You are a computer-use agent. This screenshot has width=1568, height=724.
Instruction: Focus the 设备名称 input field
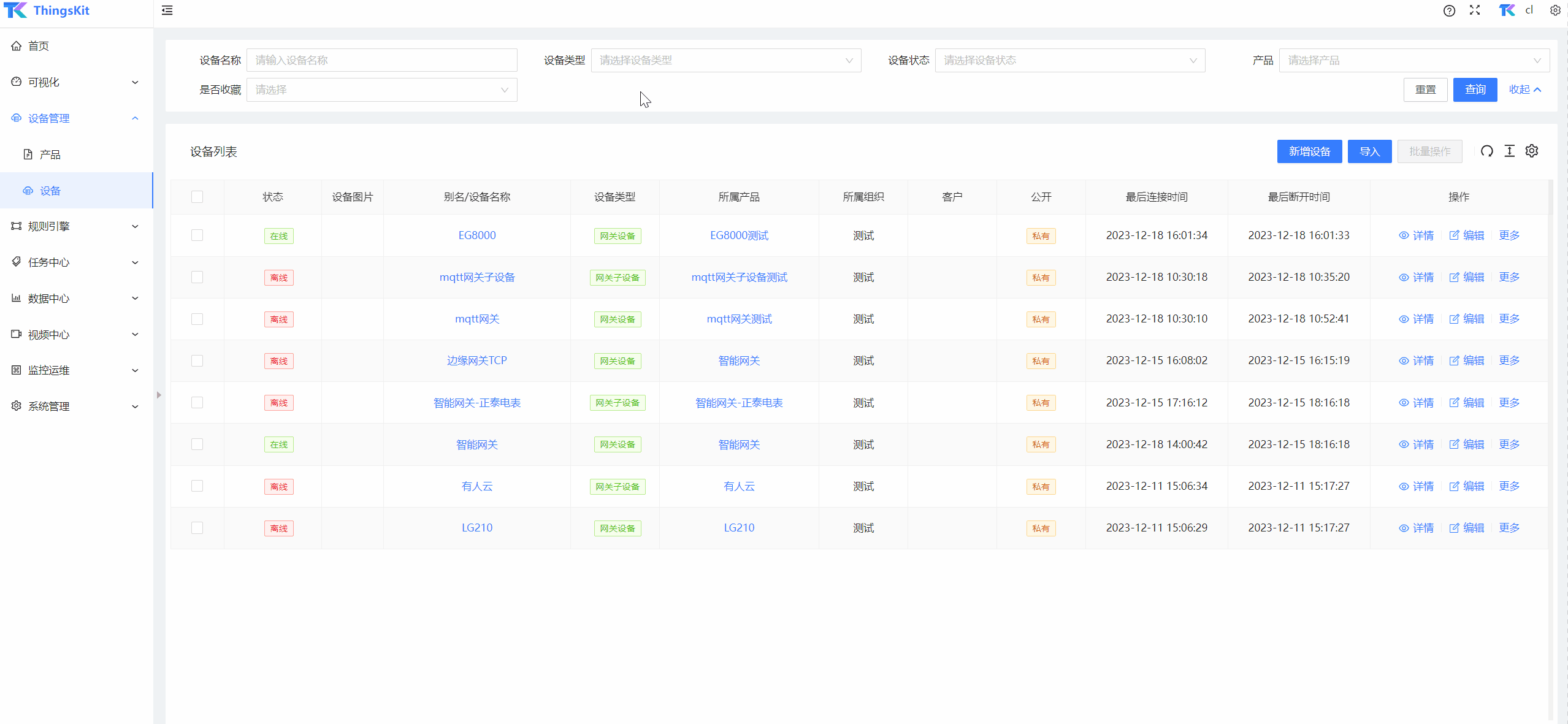(x=381, y=60)
